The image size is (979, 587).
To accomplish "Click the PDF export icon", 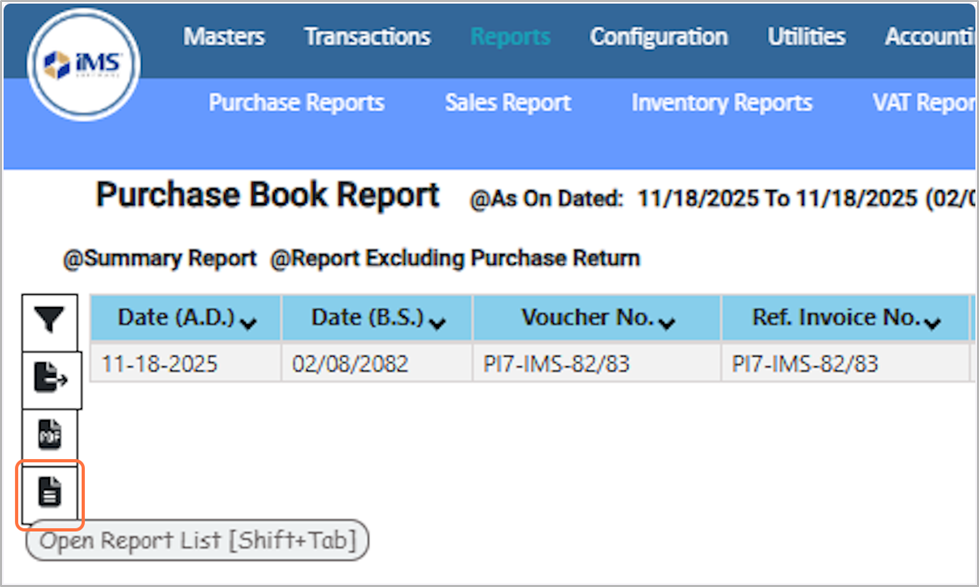I will (50, 434).
